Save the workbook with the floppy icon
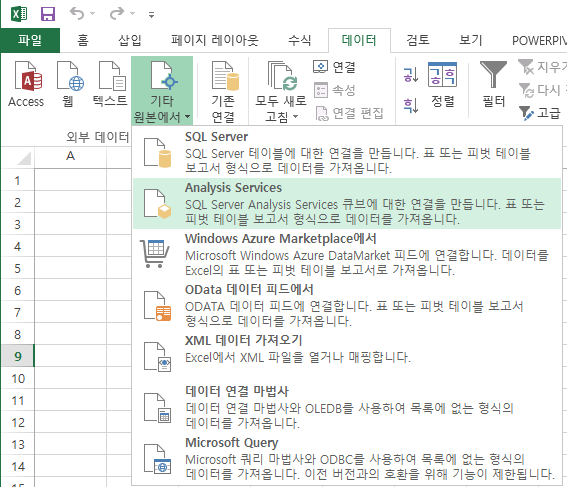The height and width of the screenshot is (487, 567). click(48, 14)
